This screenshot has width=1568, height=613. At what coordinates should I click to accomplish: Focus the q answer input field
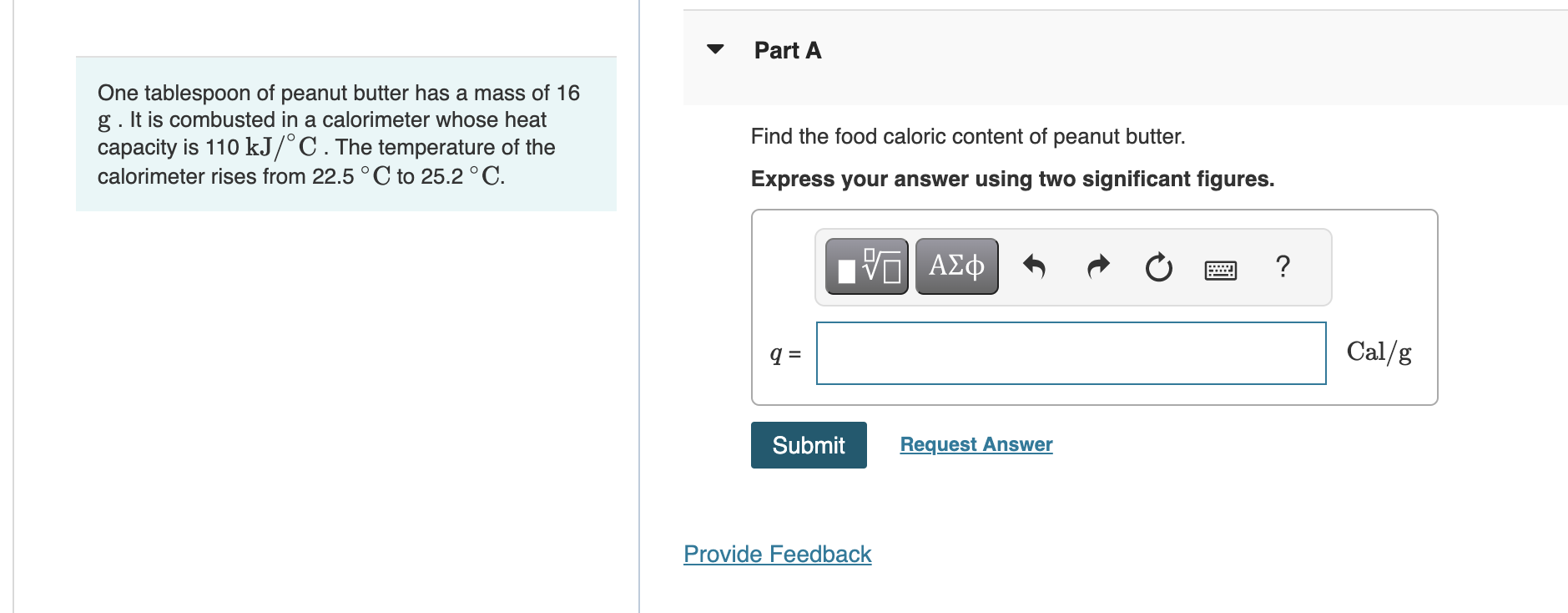click(1071, 353)
